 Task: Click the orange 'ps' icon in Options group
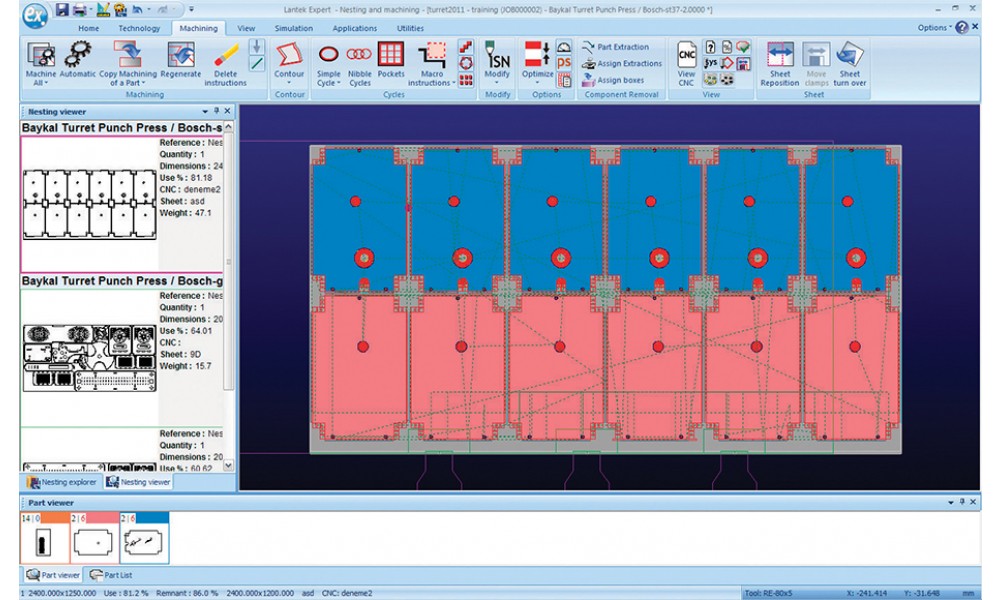564,63
